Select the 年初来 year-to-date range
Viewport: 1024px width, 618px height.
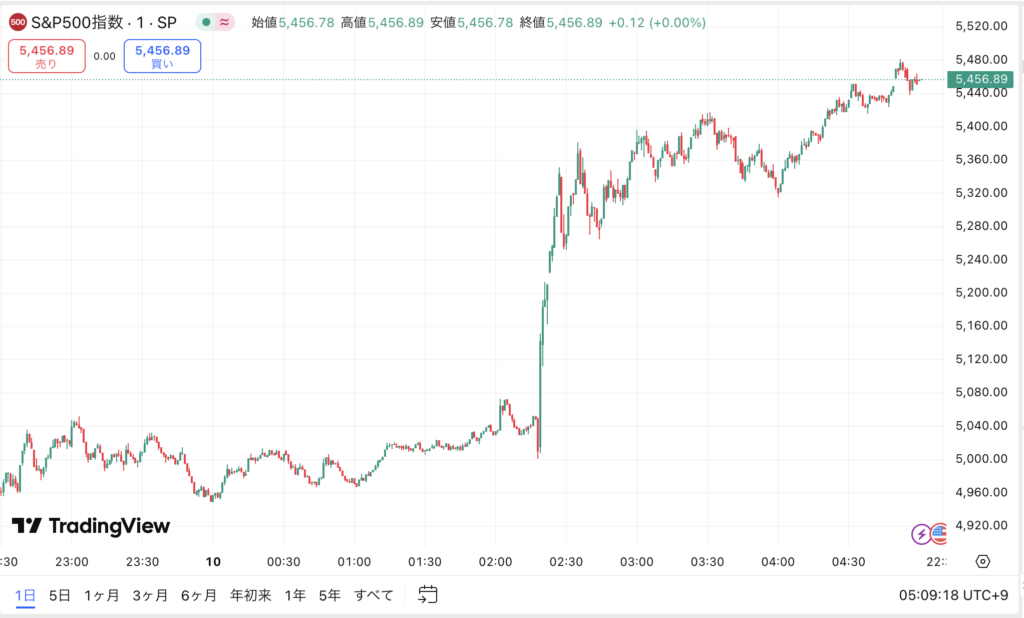pos(250,595)
